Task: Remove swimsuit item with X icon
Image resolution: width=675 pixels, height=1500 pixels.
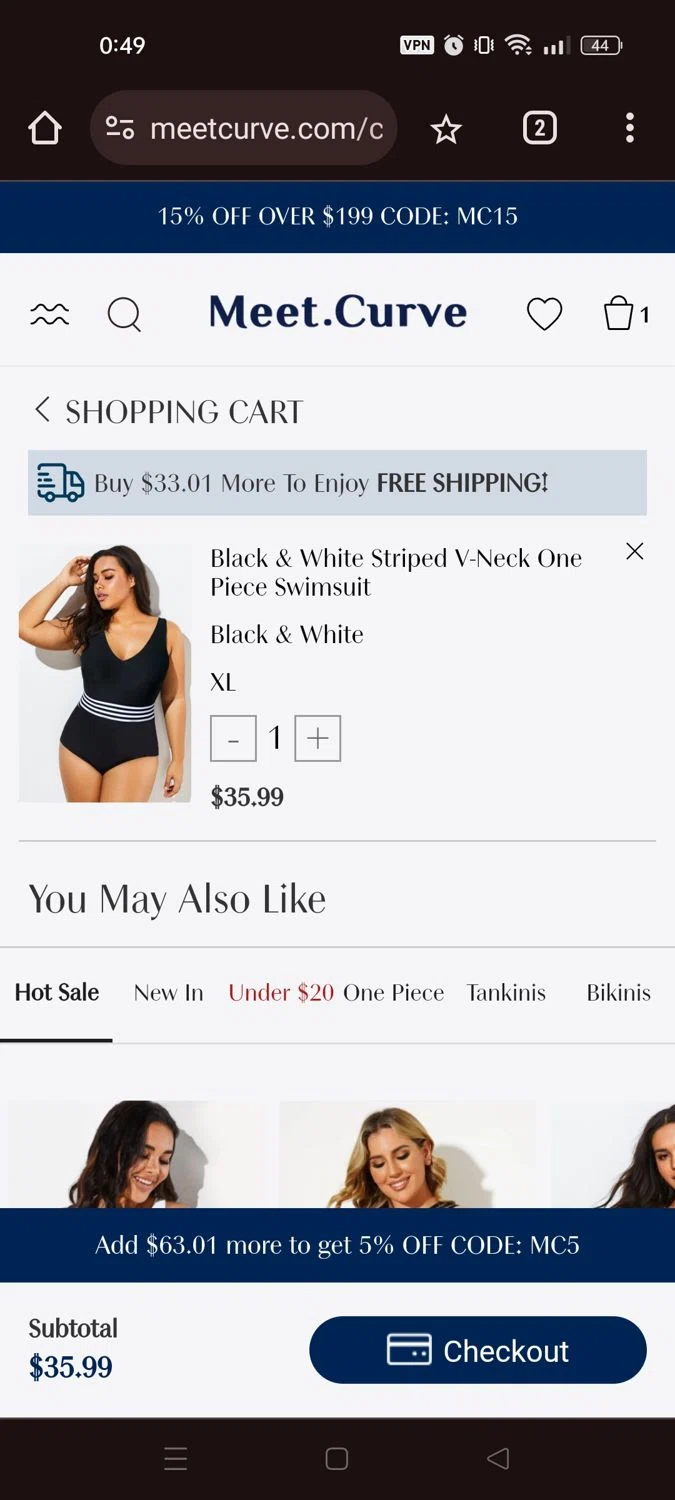Action: tap(634, 551)
